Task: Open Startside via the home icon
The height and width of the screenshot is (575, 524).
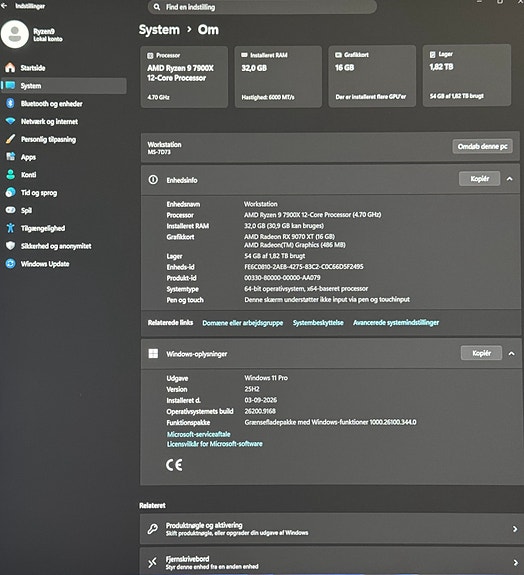Action: coord(10,67)
